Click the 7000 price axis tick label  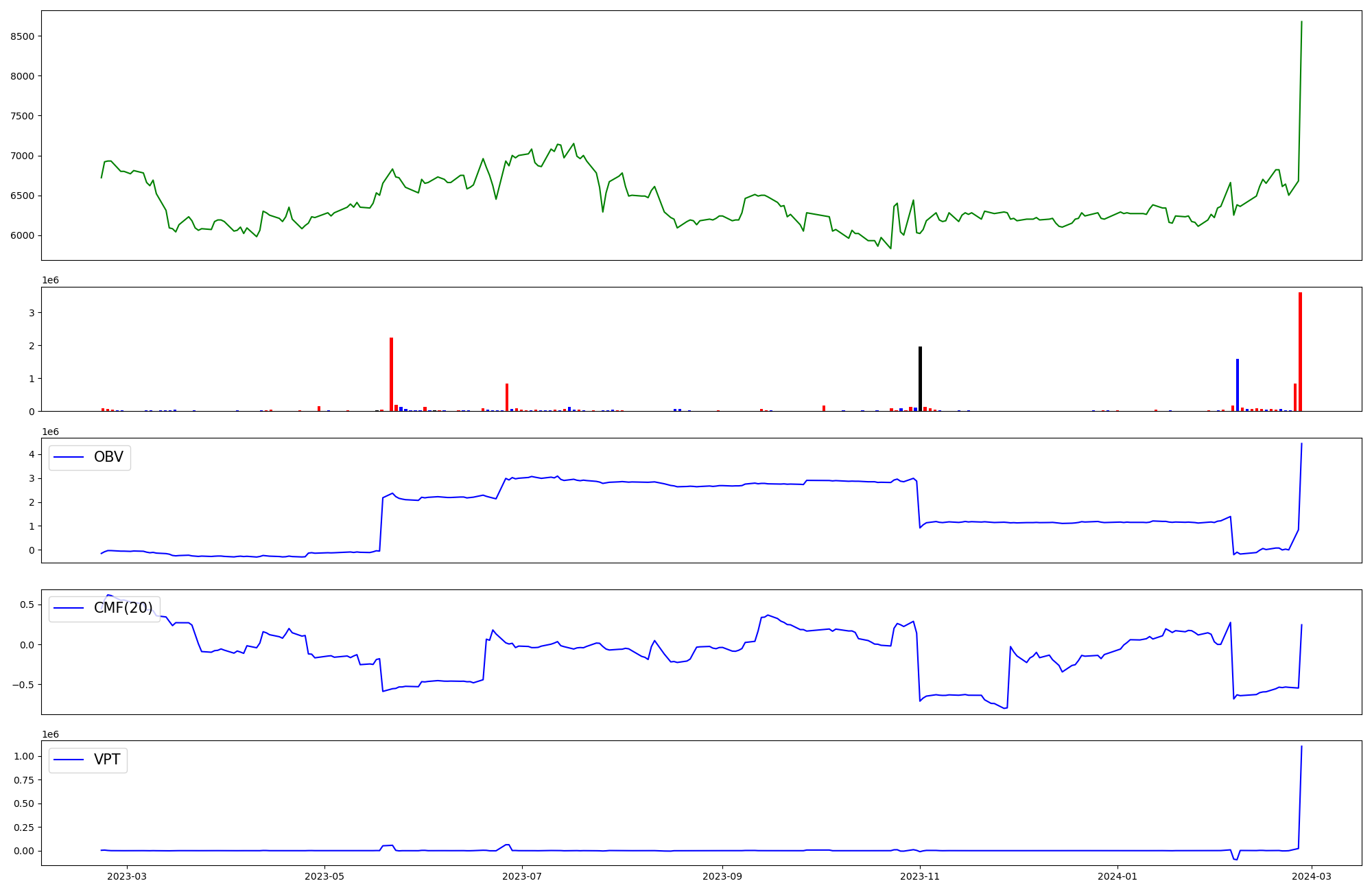22,156
